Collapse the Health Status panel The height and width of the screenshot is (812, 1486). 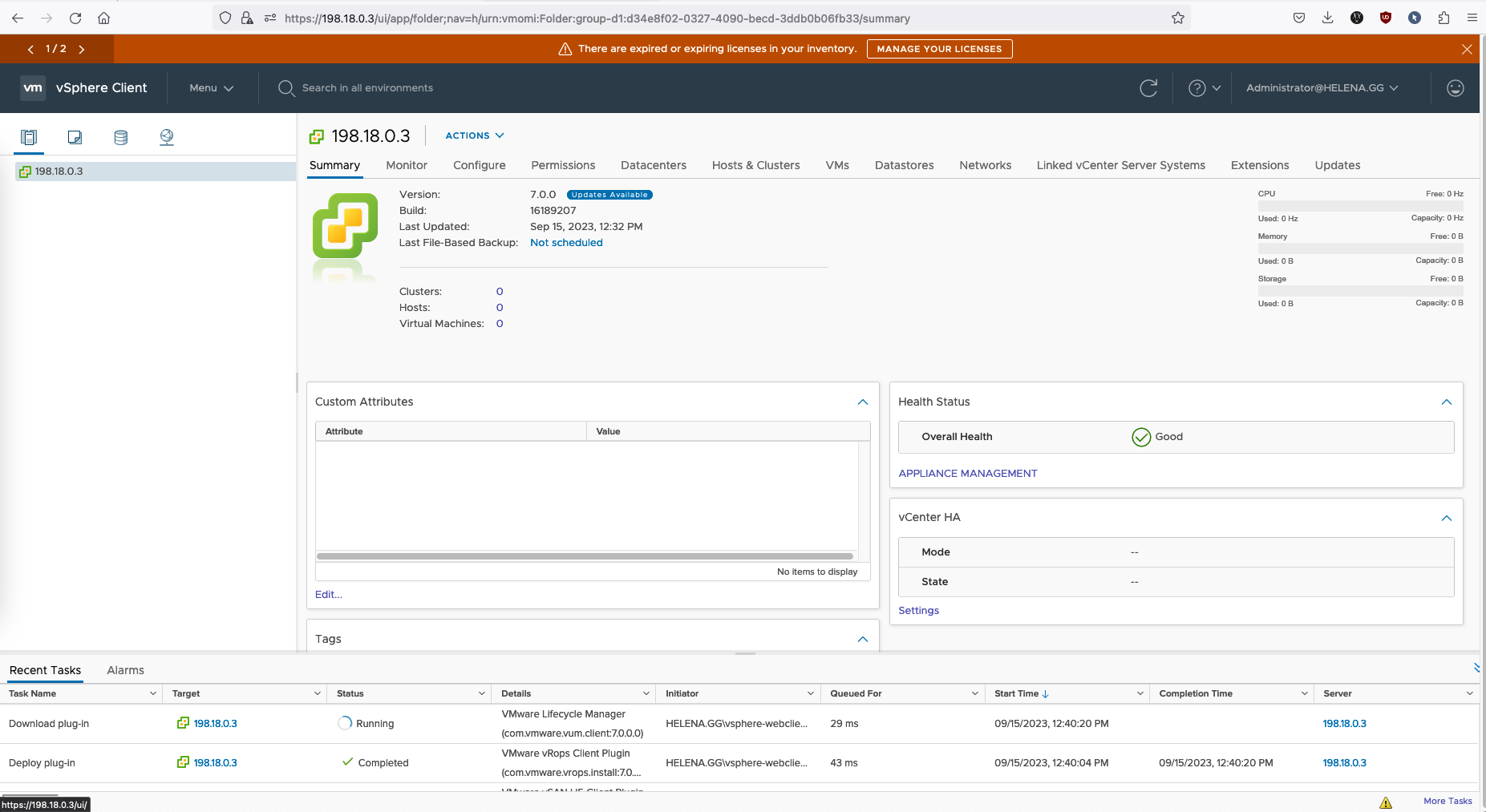point(1446,402)
